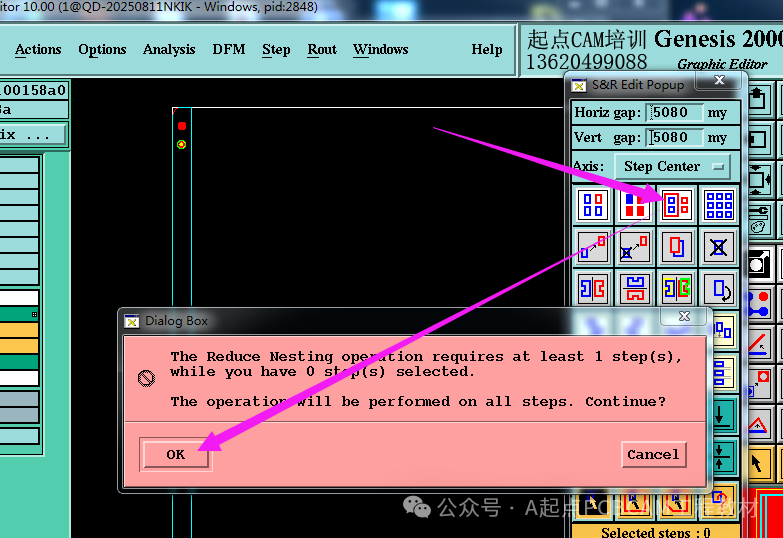
Task: Click the red diagonal line measure icon
Action: click(x=761, y=345)
